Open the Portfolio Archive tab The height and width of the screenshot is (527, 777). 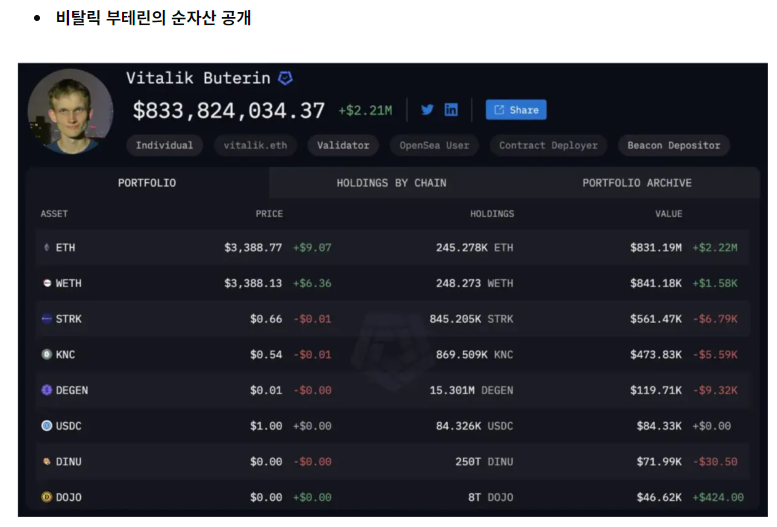click(x=637, y=183)
